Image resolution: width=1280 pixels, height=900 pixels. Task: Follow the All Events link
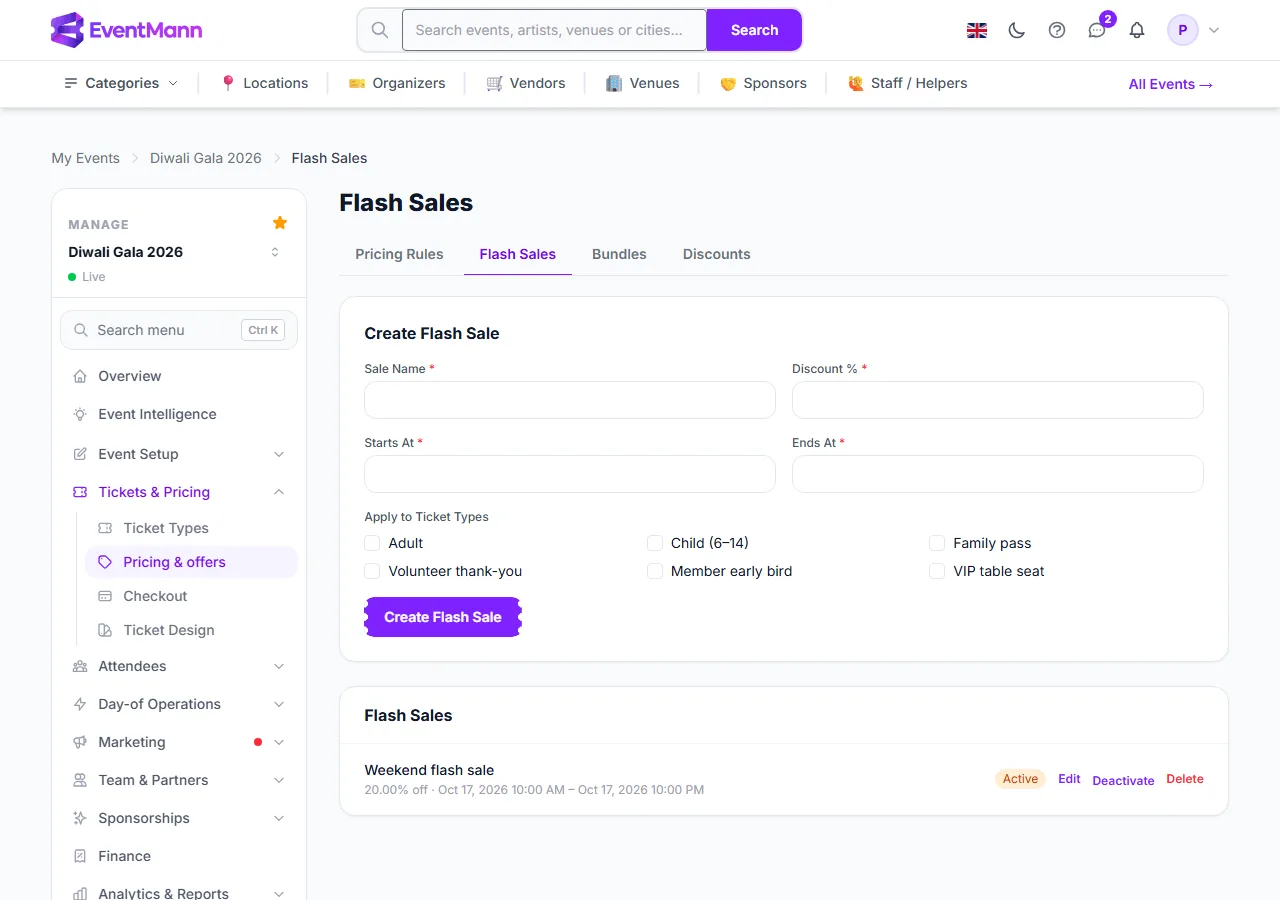[x=1171, y=84]
